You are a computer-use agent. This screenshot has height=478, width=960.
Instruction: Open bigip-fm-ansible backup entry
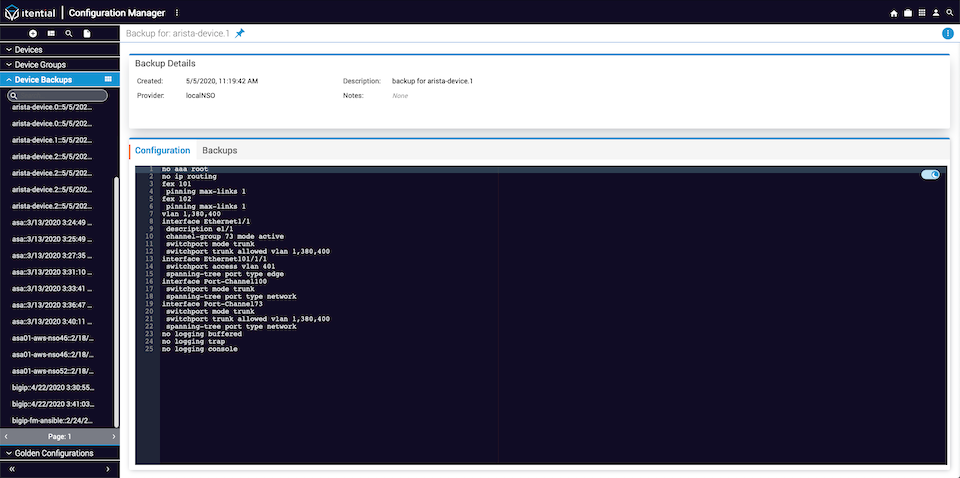click(x=53, y=420)
